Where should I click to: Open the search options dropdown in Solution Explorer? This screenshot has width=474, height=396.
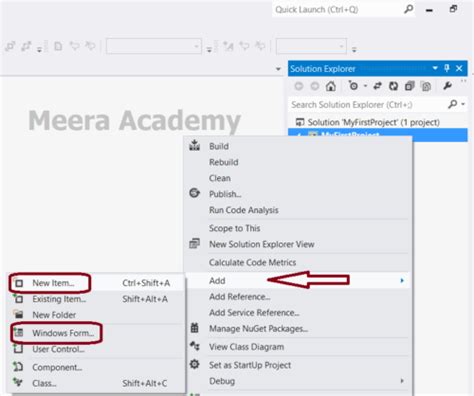click(463, 104)
